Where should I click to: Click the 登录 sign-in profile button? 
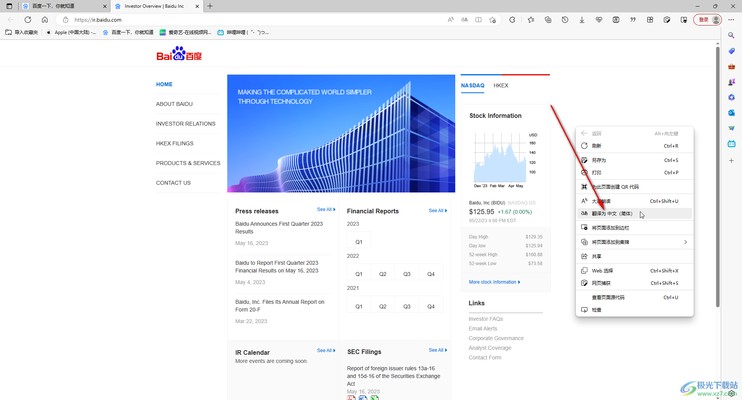(707, 20)
